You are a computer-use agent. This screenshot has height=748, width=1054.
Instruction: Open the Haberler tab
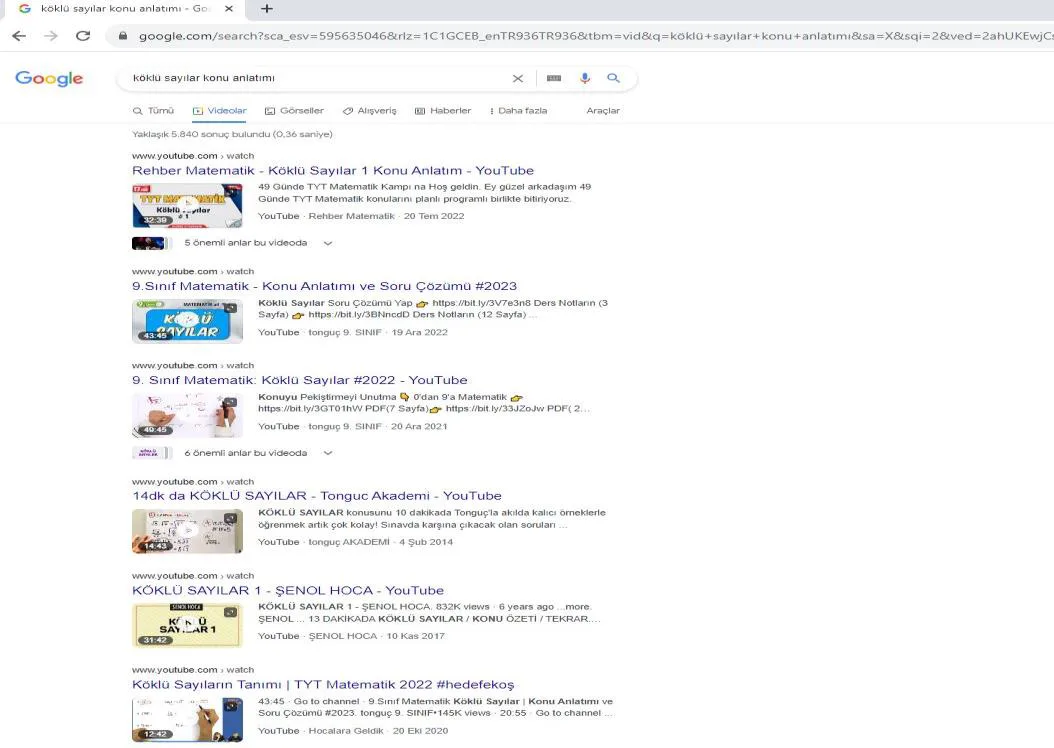(x=443, y=111)
